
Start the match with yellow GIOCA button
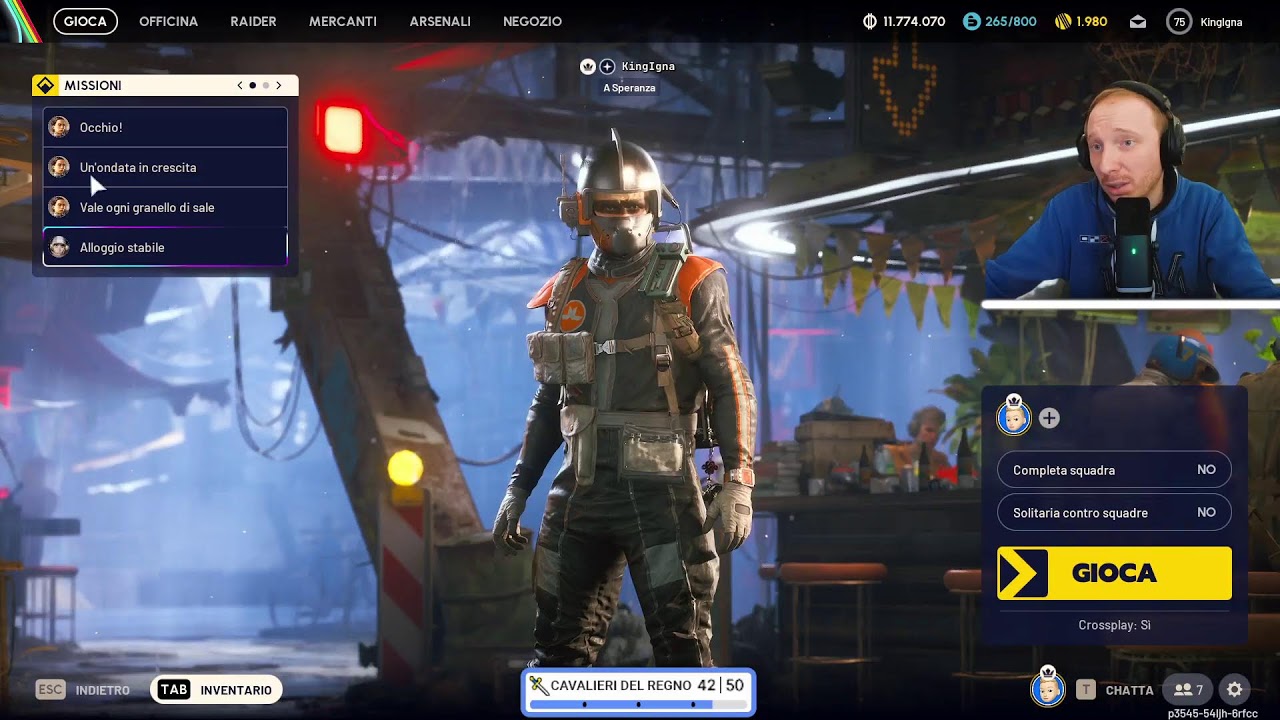tap(1114, 573)
